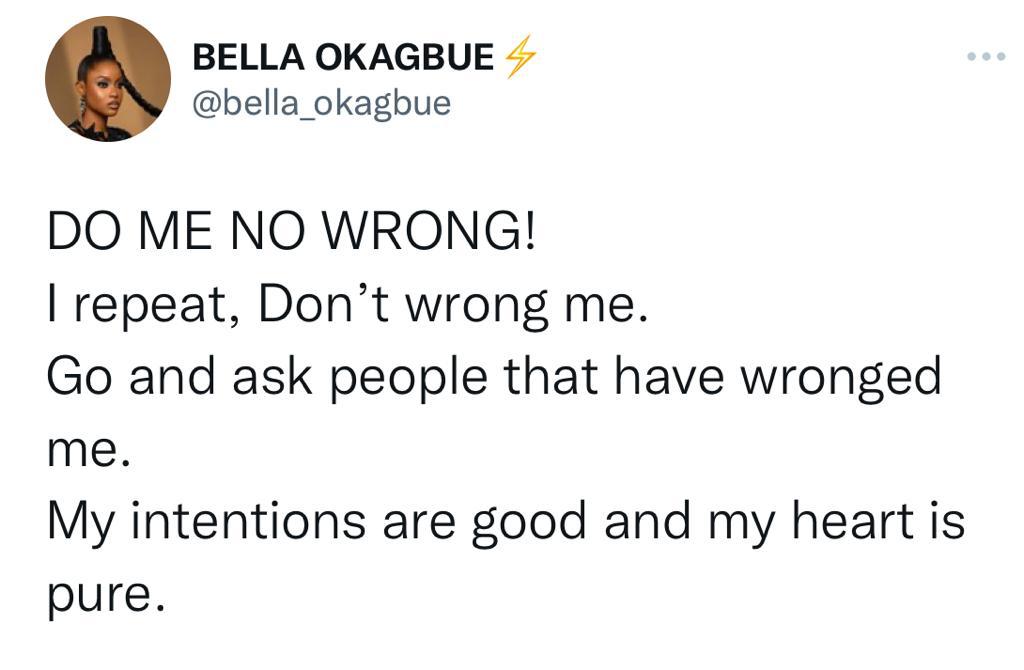Click the word "Don't" in the tweet
Viewport: 1024px width, 670px height.
(x=324, y=304)
